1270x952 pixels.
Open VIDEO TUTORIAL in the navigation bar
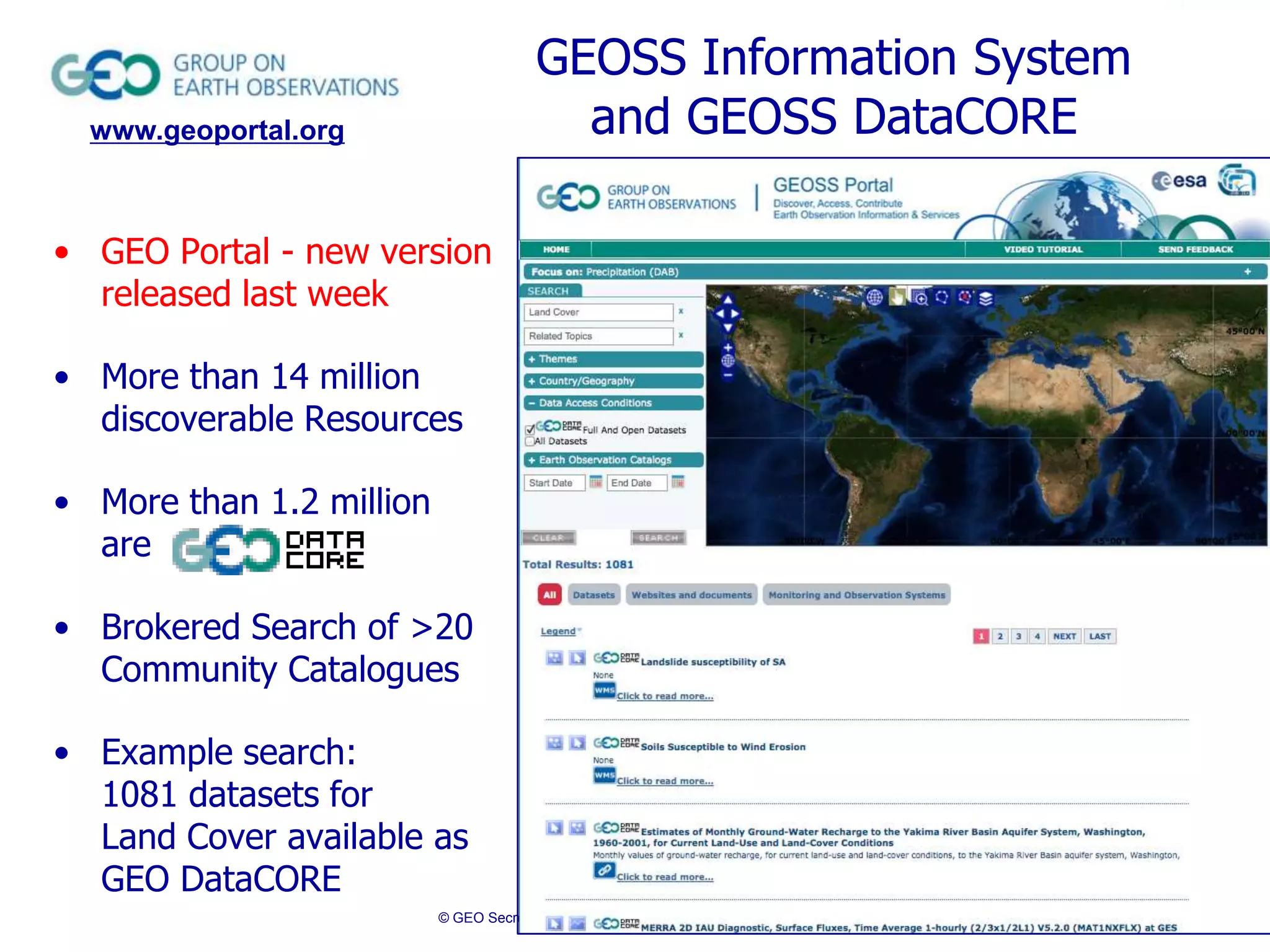[x=1043, y=249]
